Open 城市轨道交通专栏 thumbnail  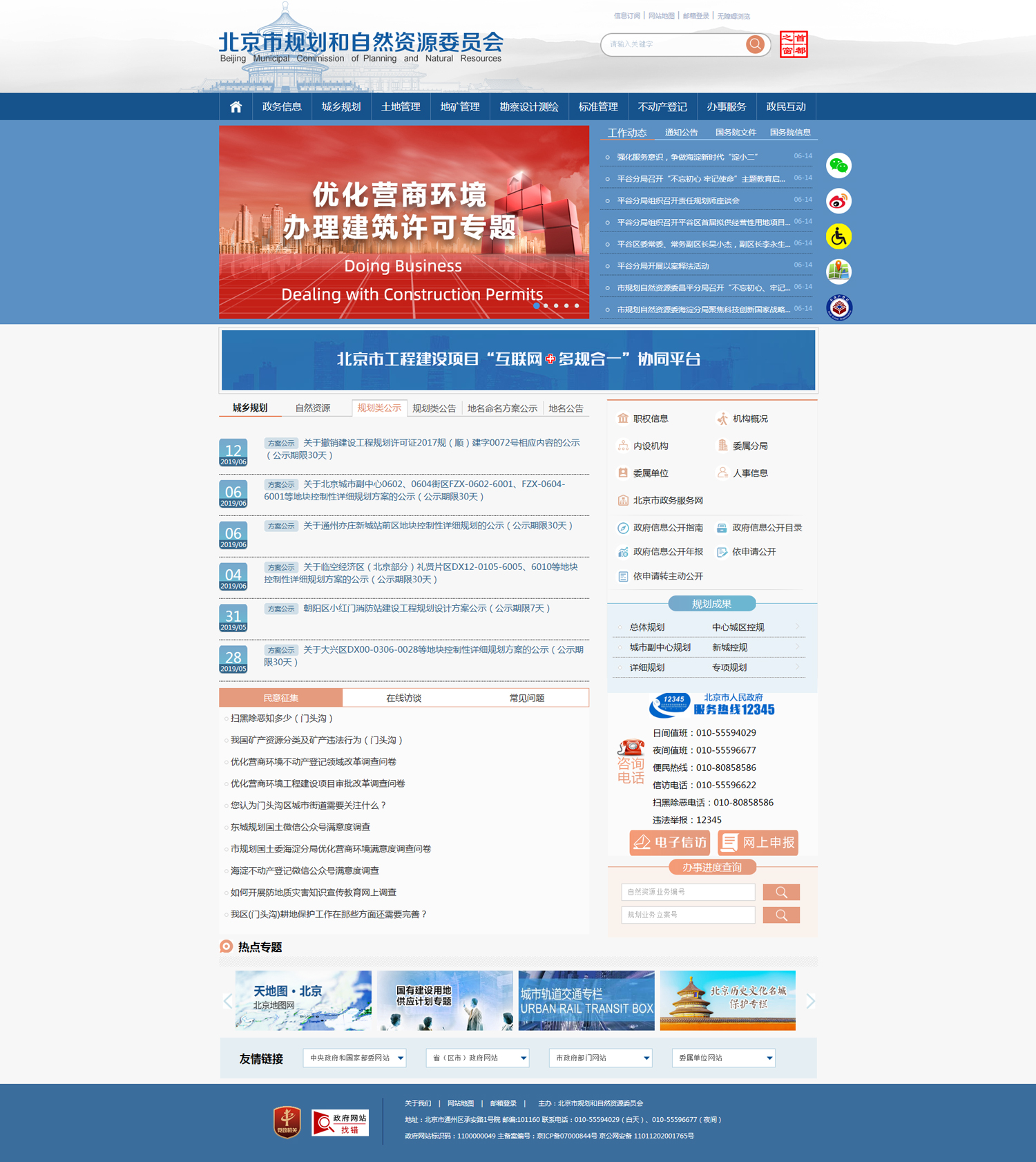point(586,1000)
